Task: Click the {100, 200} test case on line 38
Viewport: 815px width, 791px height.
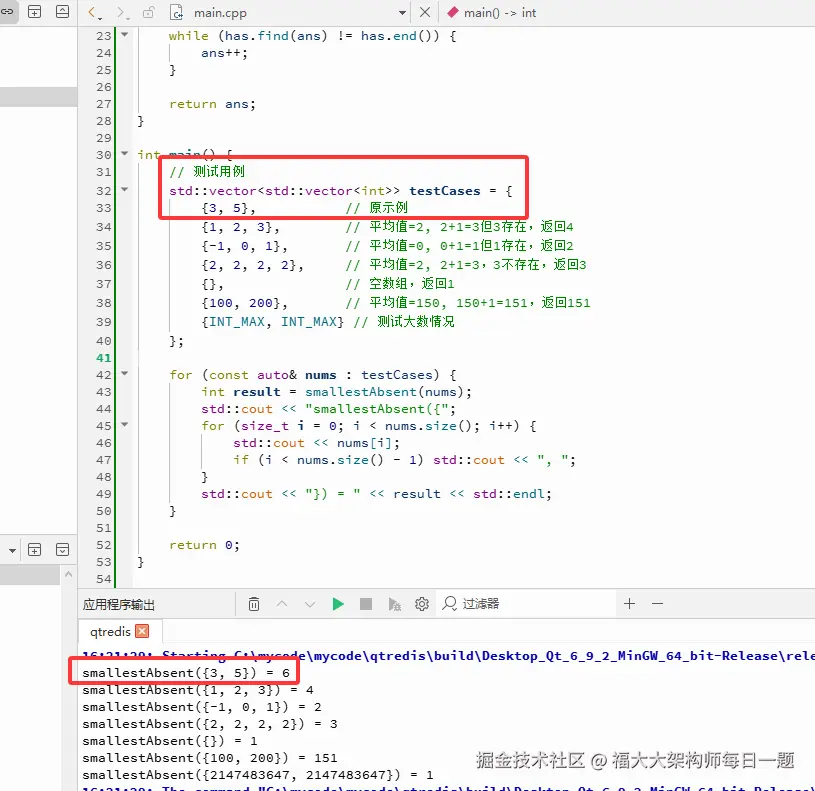Action: (x=243, y=303)
